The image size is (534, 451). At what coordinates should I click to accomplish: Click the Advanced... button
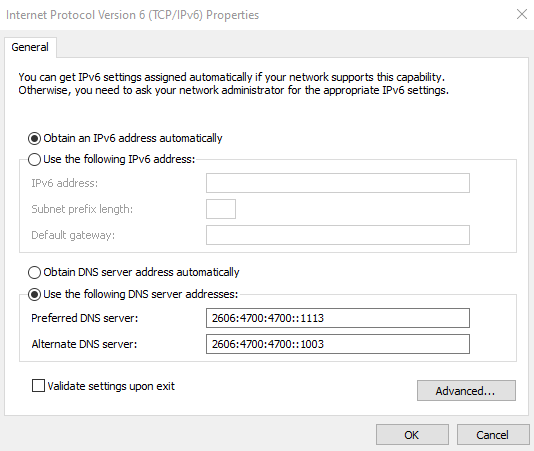click(466, 390)
